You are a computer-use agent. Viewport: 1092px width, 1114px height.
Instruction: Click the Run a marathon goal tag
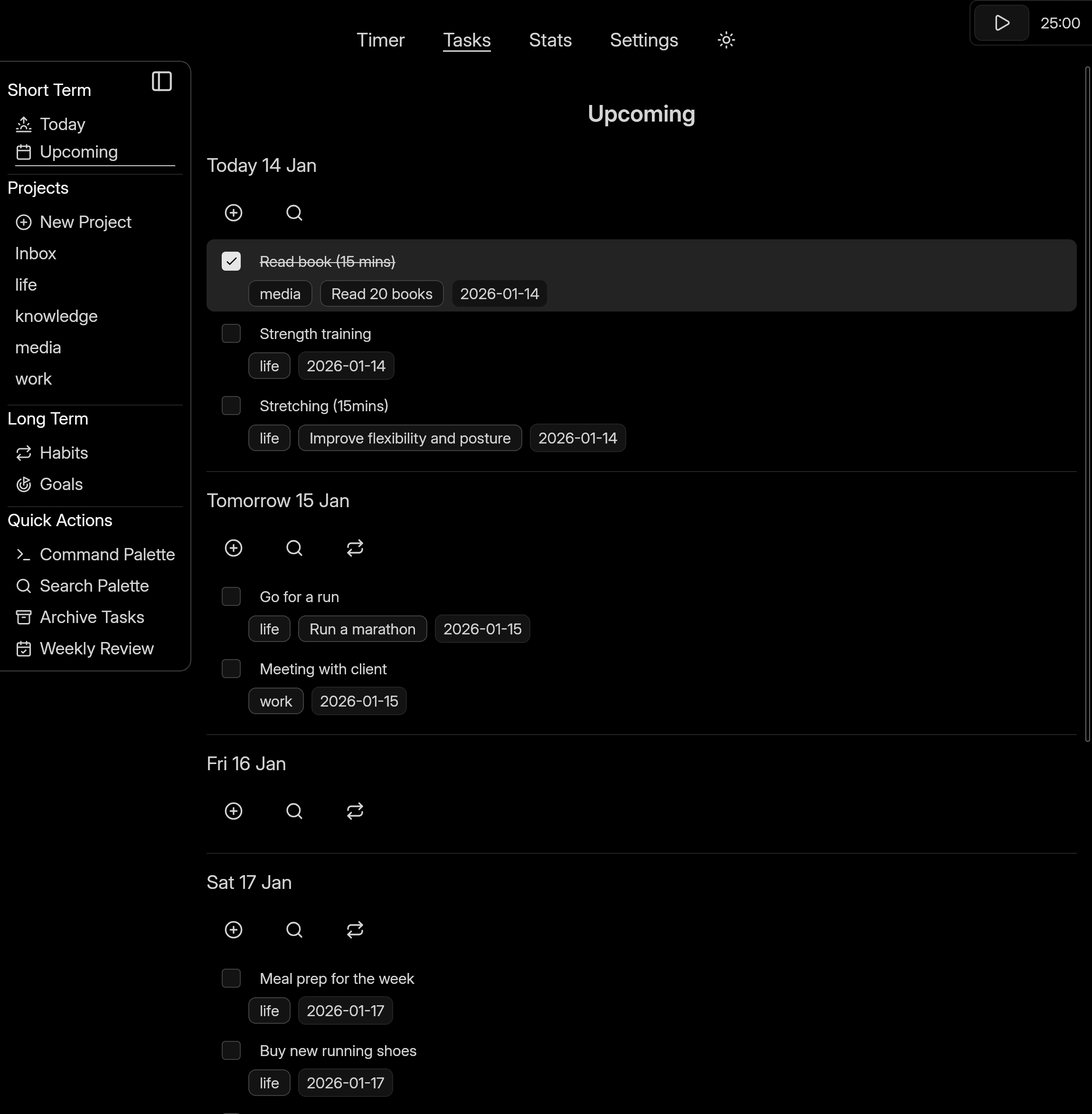point(362,629)
